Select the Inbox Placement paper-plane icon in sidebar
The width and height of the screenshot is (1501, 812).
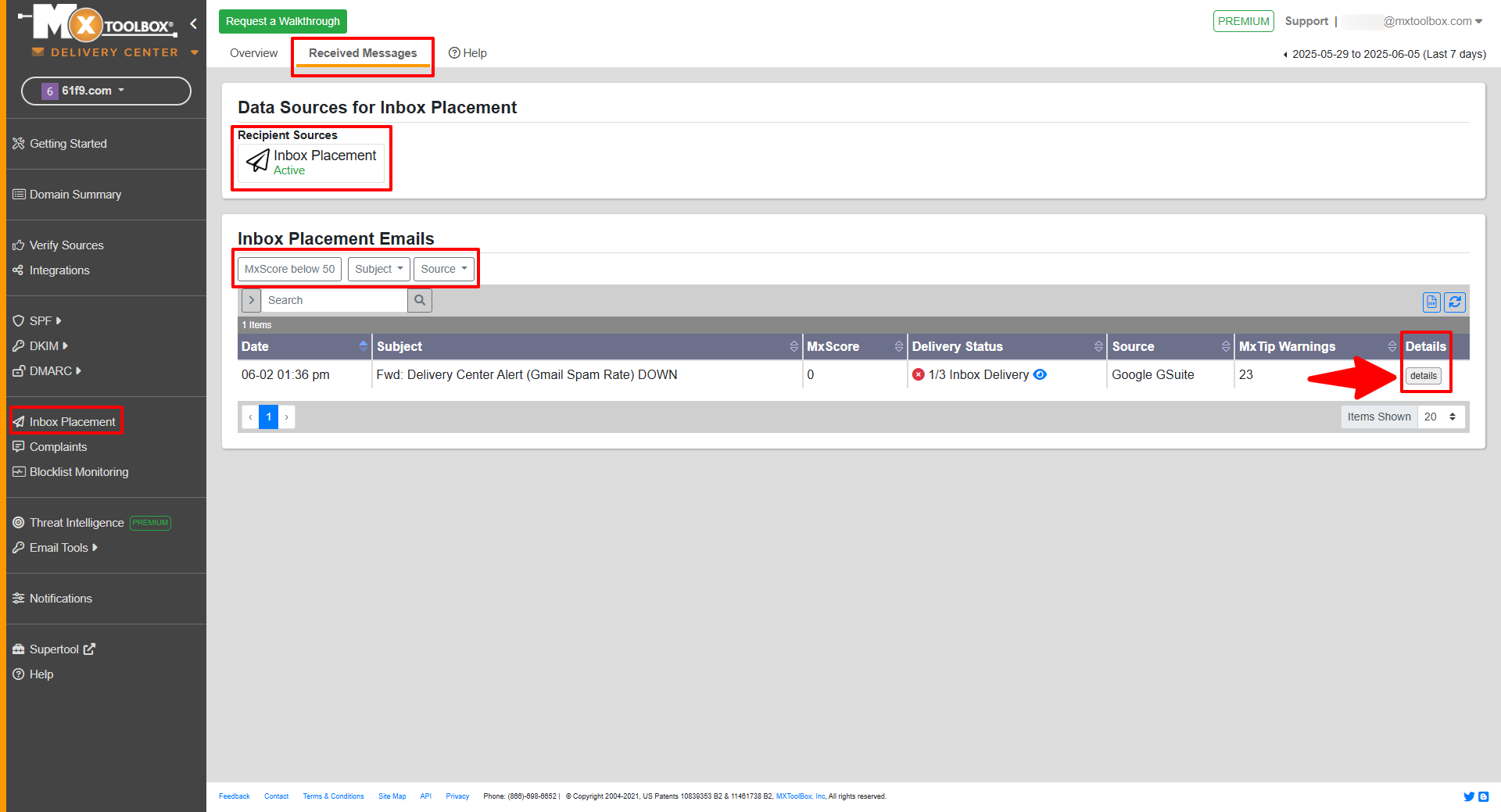[19, 421]
